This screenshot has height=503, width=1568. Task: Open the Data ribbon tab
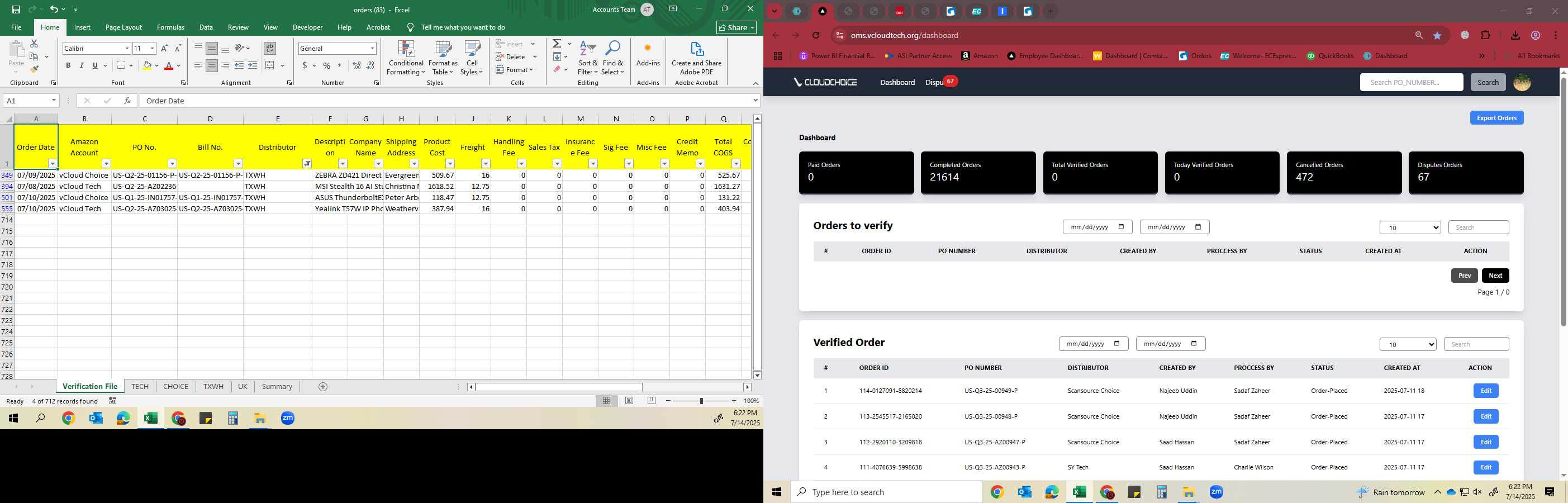[x=206, y=27]
